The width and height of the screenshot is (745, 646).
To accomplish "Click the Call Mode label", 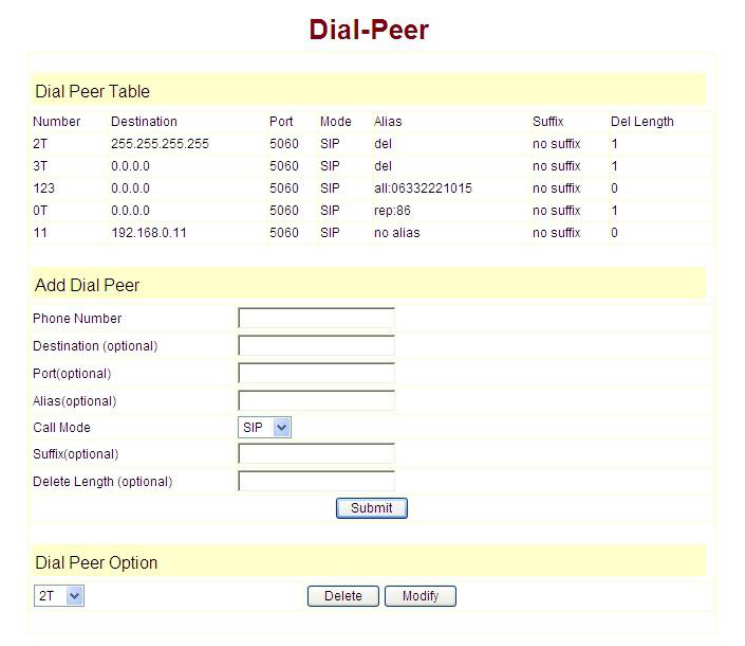I will (x=62, y=428).
